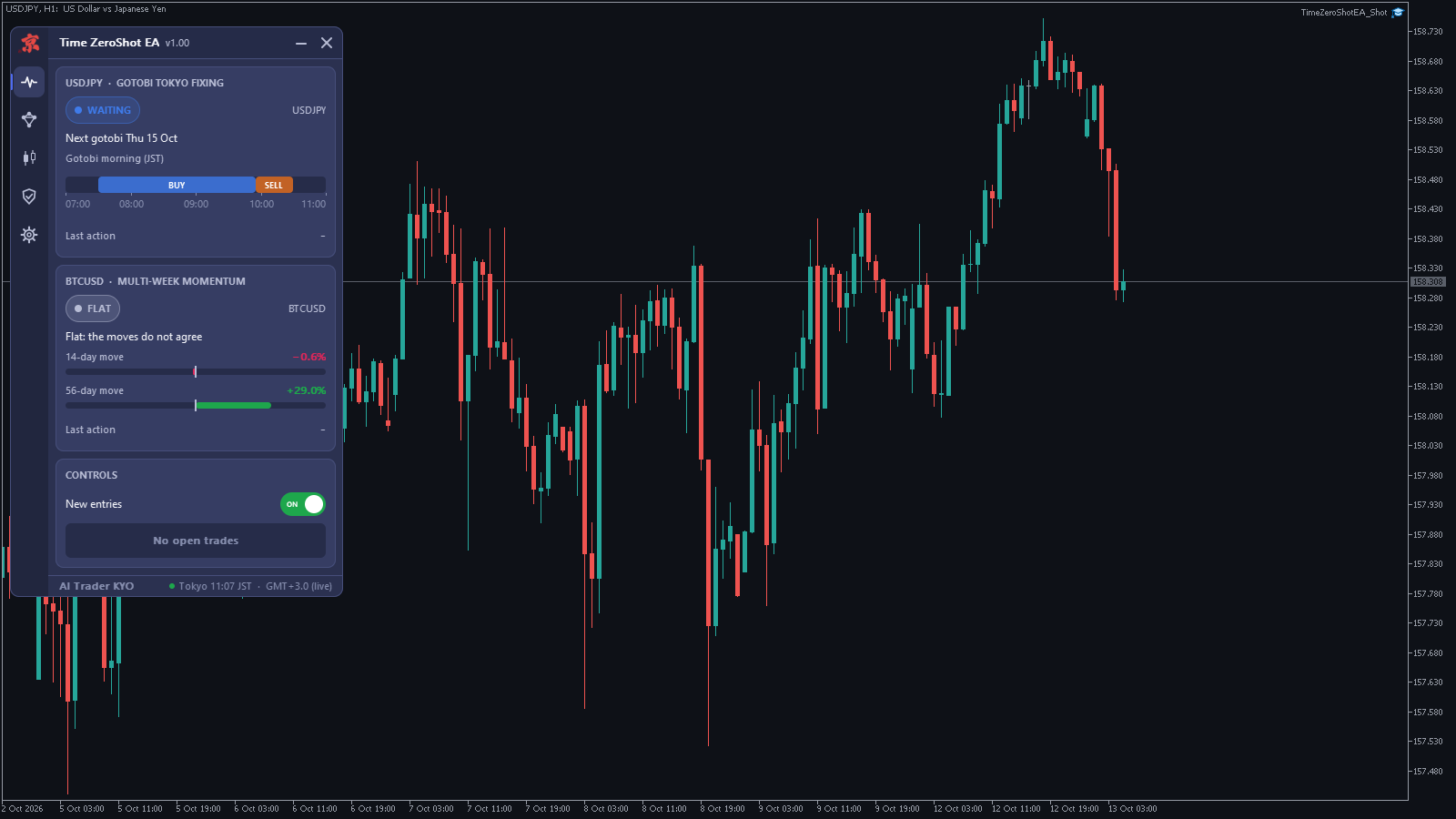
Task: Click the 14-day move bar
Action: (196, 371)
